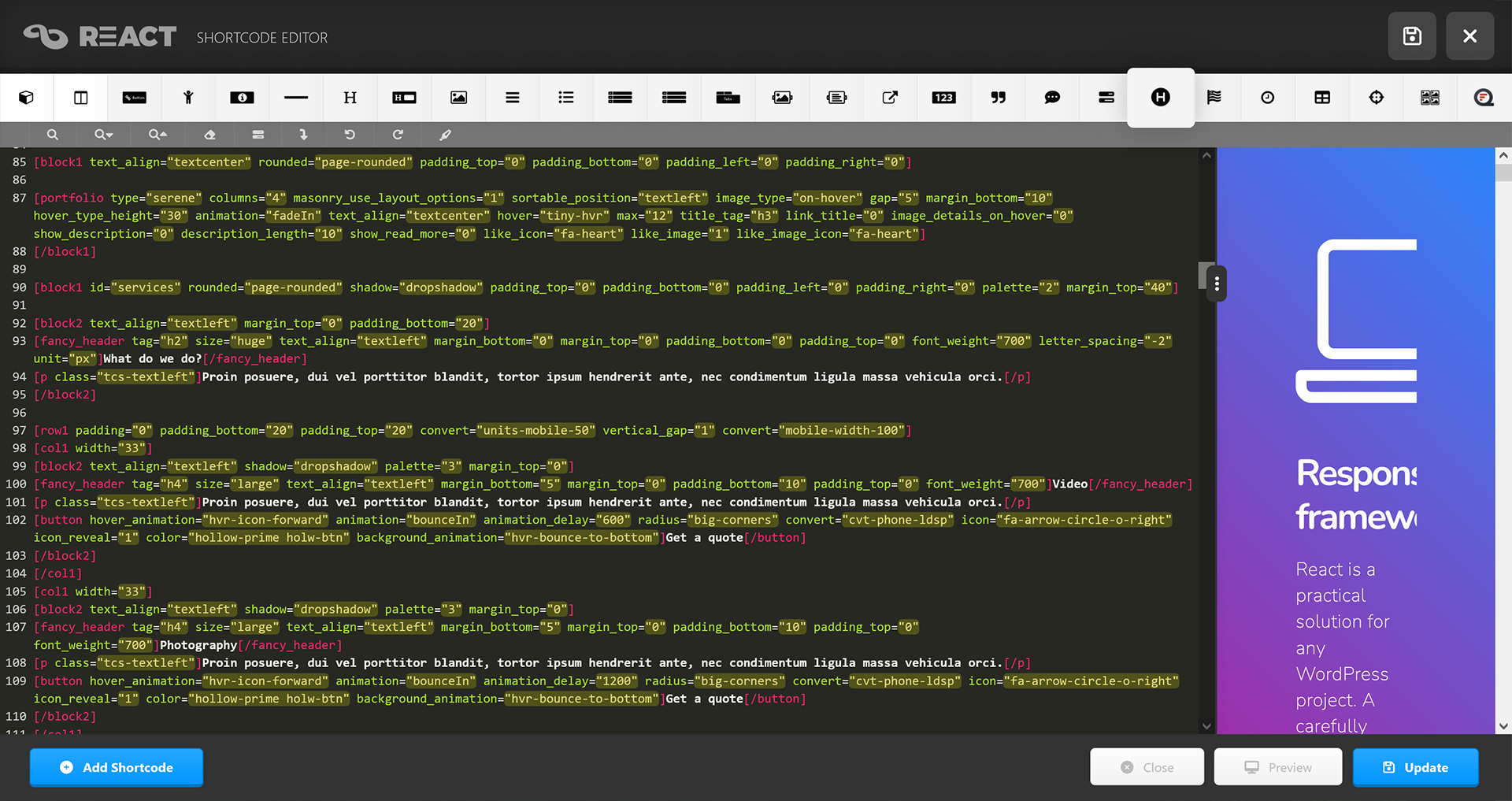This screenshot has height=801, width=1512.
Task: Click the three-dot panel divider handle
Action: (x=1217, y=284)
